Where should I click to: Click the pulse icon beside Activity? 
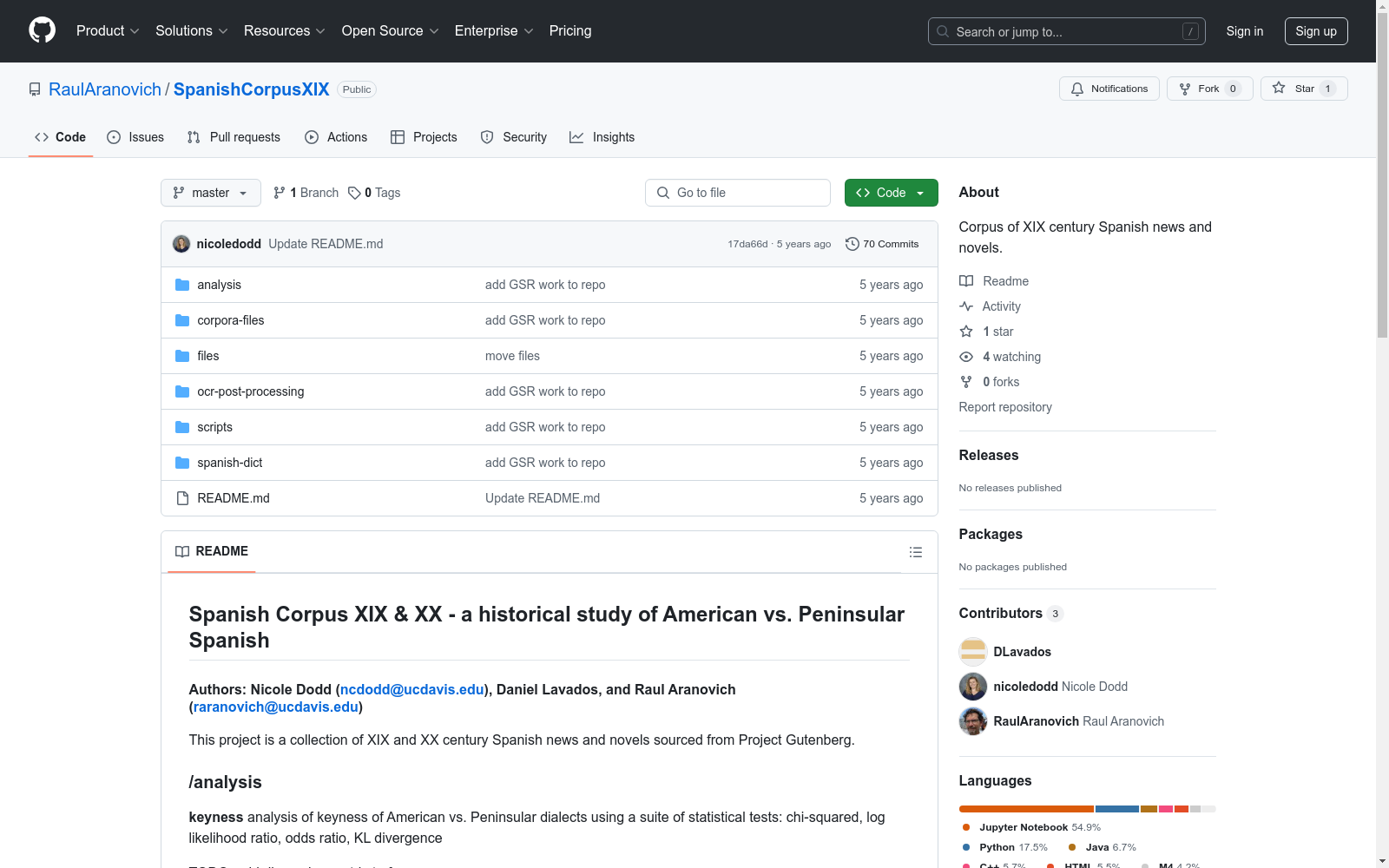point(966,306)
